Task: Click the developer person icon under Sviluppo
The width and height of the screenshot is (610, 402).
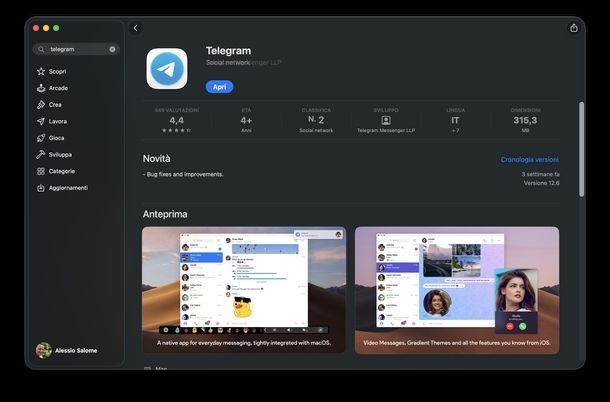Action: click(x=386, y=120)
